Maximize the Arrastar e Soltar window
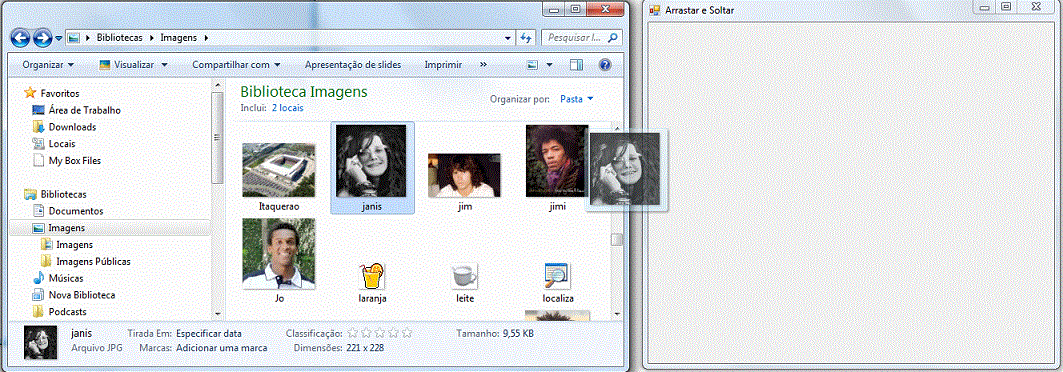Viewport: 1063px width, 372px height. [1007, 6]
